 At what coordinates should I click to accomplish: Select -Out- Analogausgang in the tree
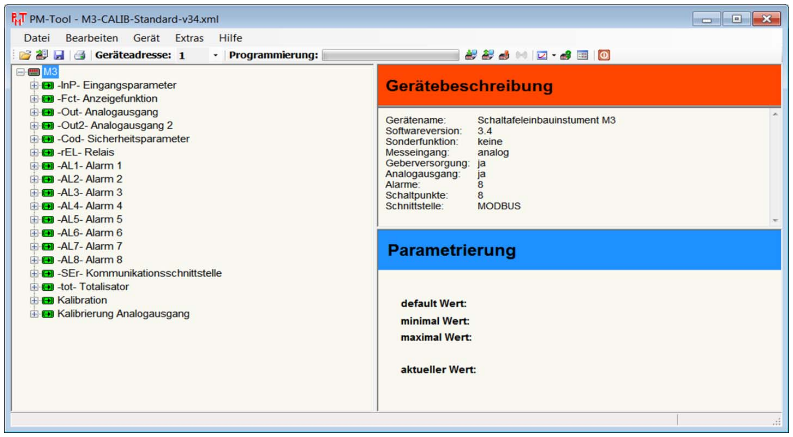point(107,112)
